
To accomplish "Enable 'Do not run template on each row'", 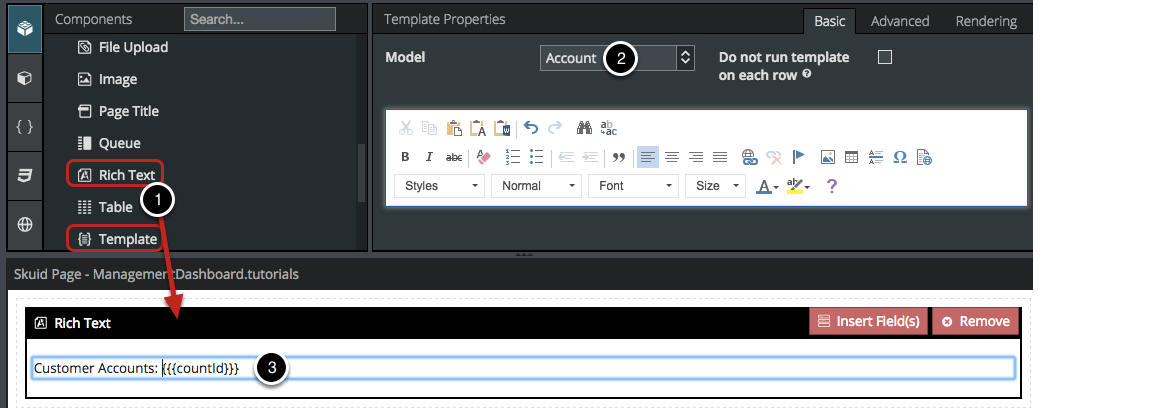I will click(884, 58).
